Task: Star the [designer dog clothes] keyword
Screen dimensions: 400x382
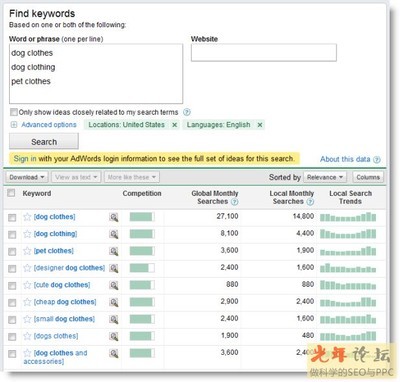Action: click(x=27, y=268)
